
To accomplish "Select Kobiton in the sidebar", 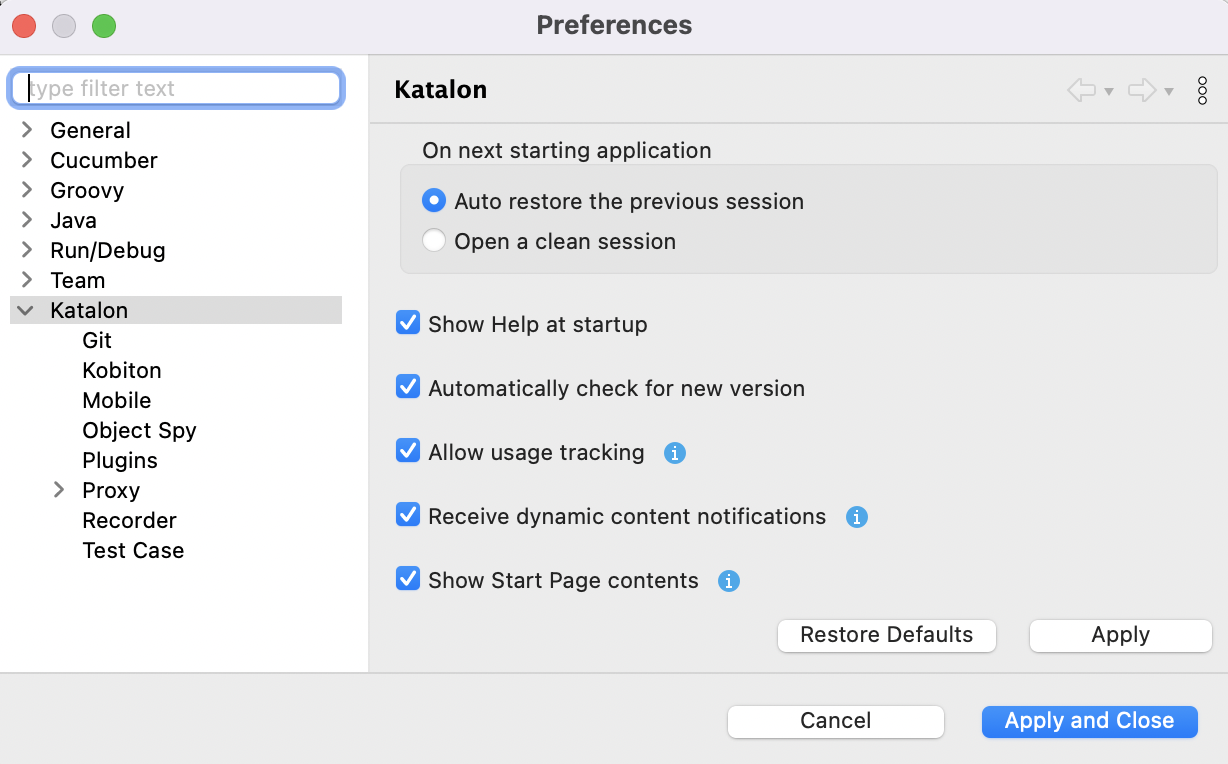I will (122, 370).
